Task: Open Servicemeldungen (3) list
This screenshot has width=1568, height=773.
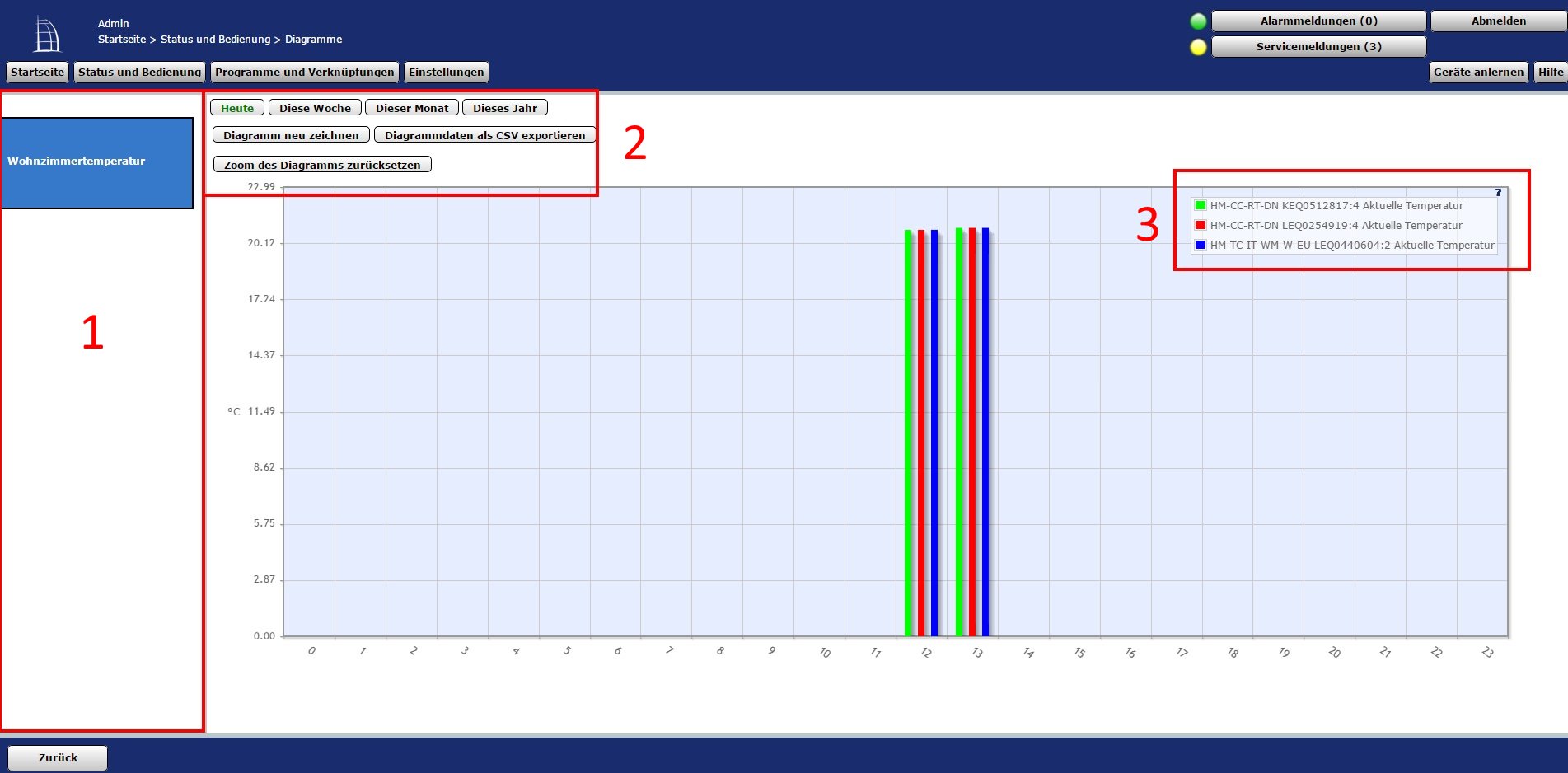Action: pos(1318,47)
